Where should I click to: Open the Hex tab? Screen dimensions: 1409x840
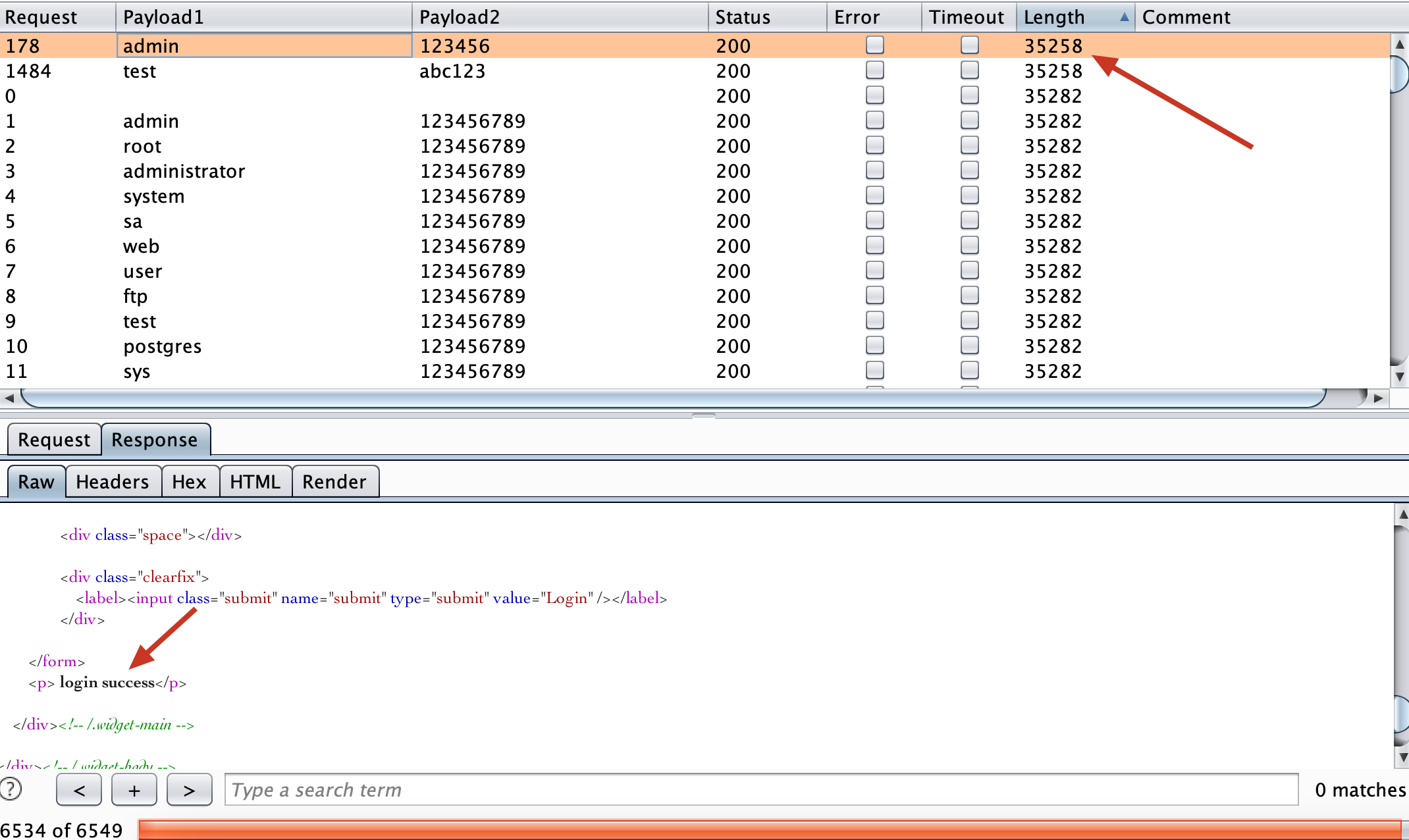click(x=189, y=482)
